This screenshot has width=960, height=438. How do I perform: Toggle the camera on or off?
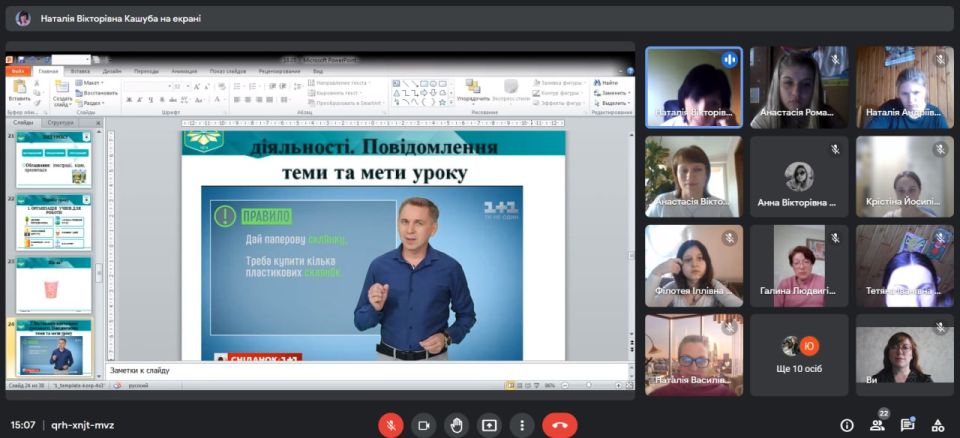423,425
